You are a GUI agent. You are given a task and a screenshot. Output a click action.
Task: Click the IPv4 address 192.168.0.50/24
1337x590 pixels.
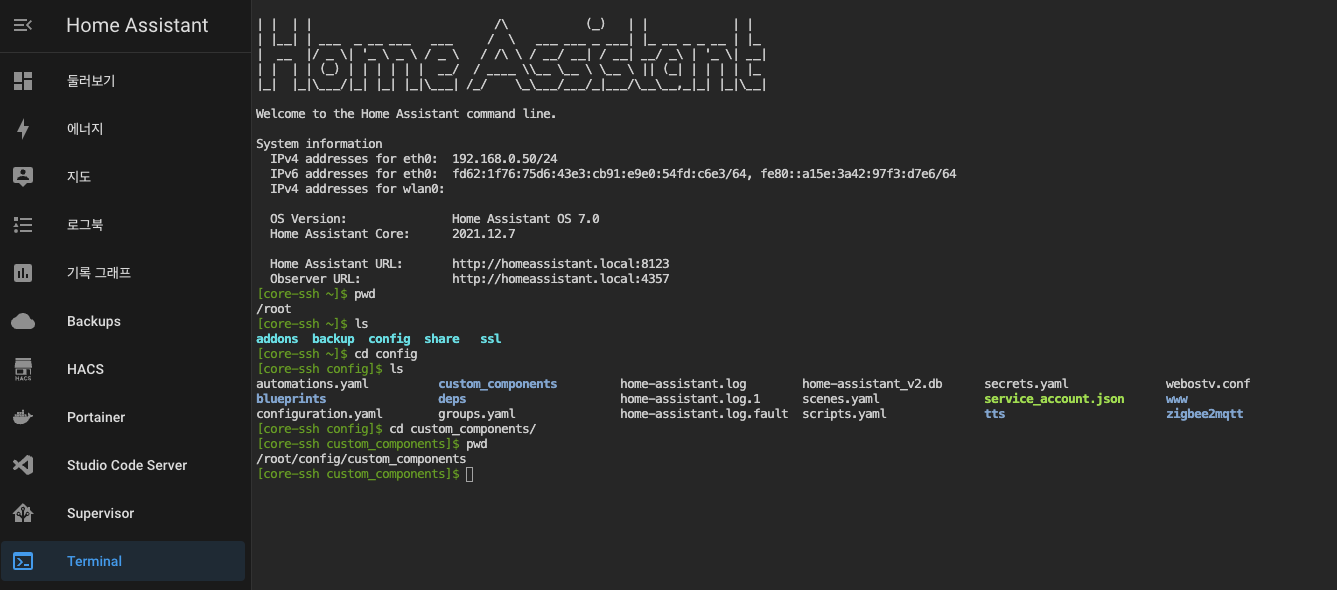[505, 159]
